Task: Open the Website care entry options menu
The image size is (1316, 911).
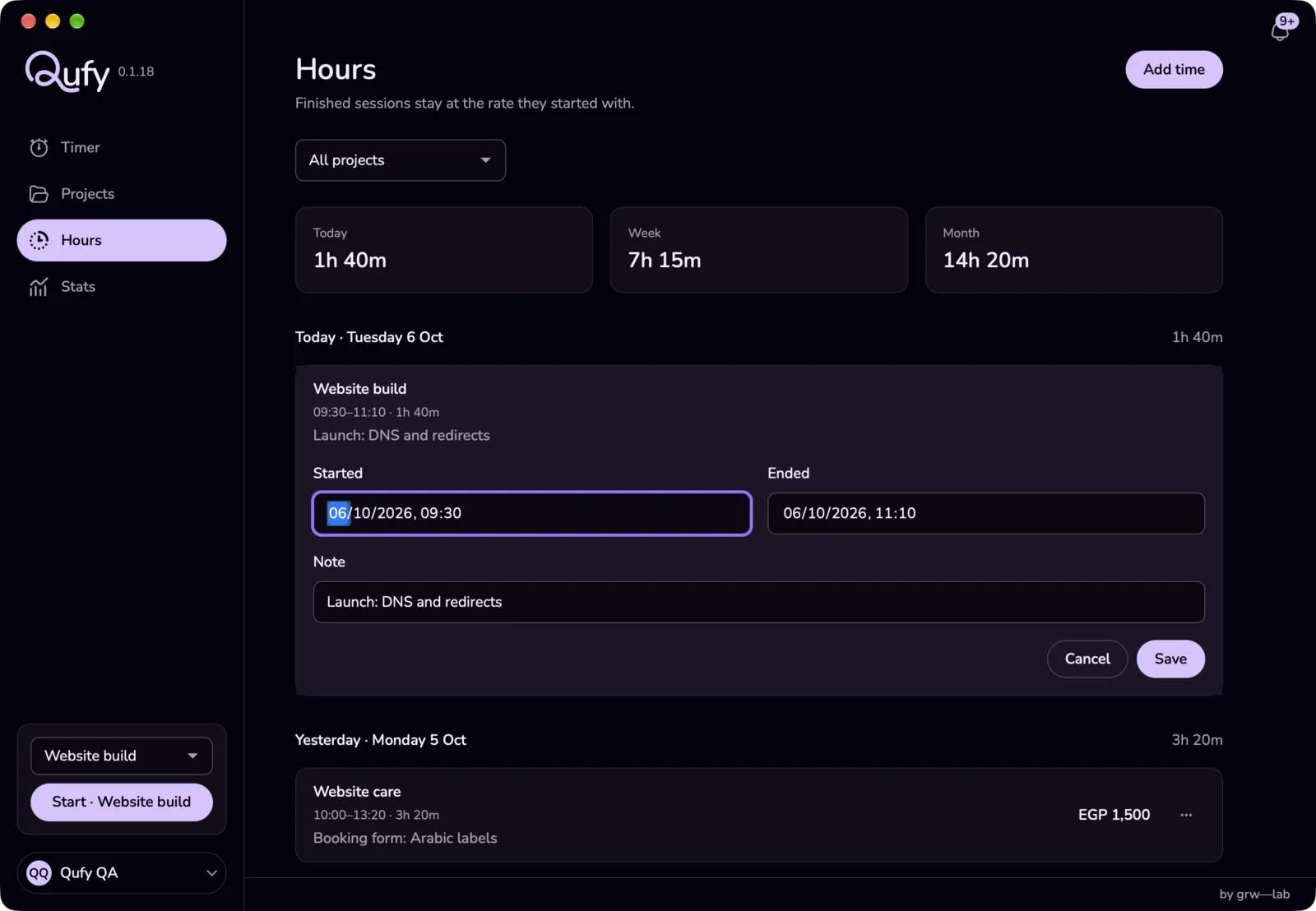Action: tap(1186, 815)
